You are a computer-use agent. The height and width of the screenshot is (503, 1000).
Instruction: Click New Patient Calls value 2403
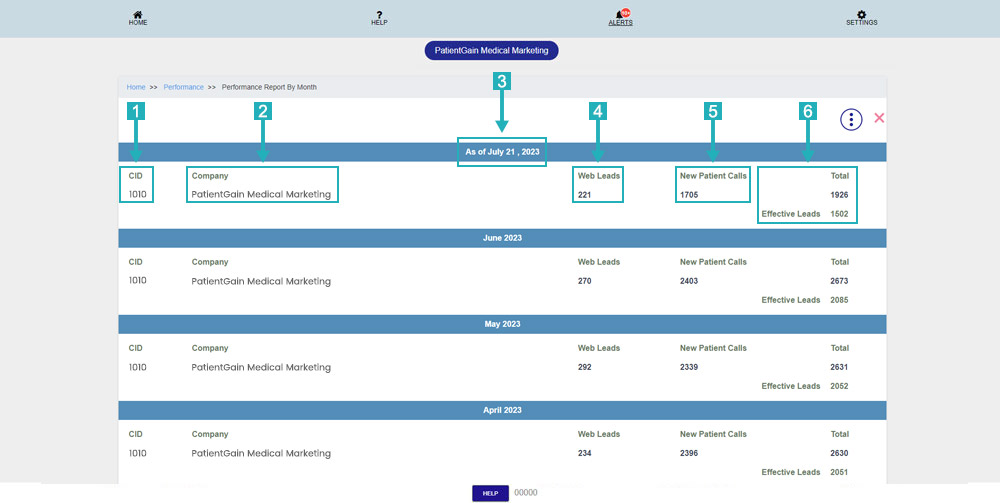pyautogui.click(x=689, y=281)
